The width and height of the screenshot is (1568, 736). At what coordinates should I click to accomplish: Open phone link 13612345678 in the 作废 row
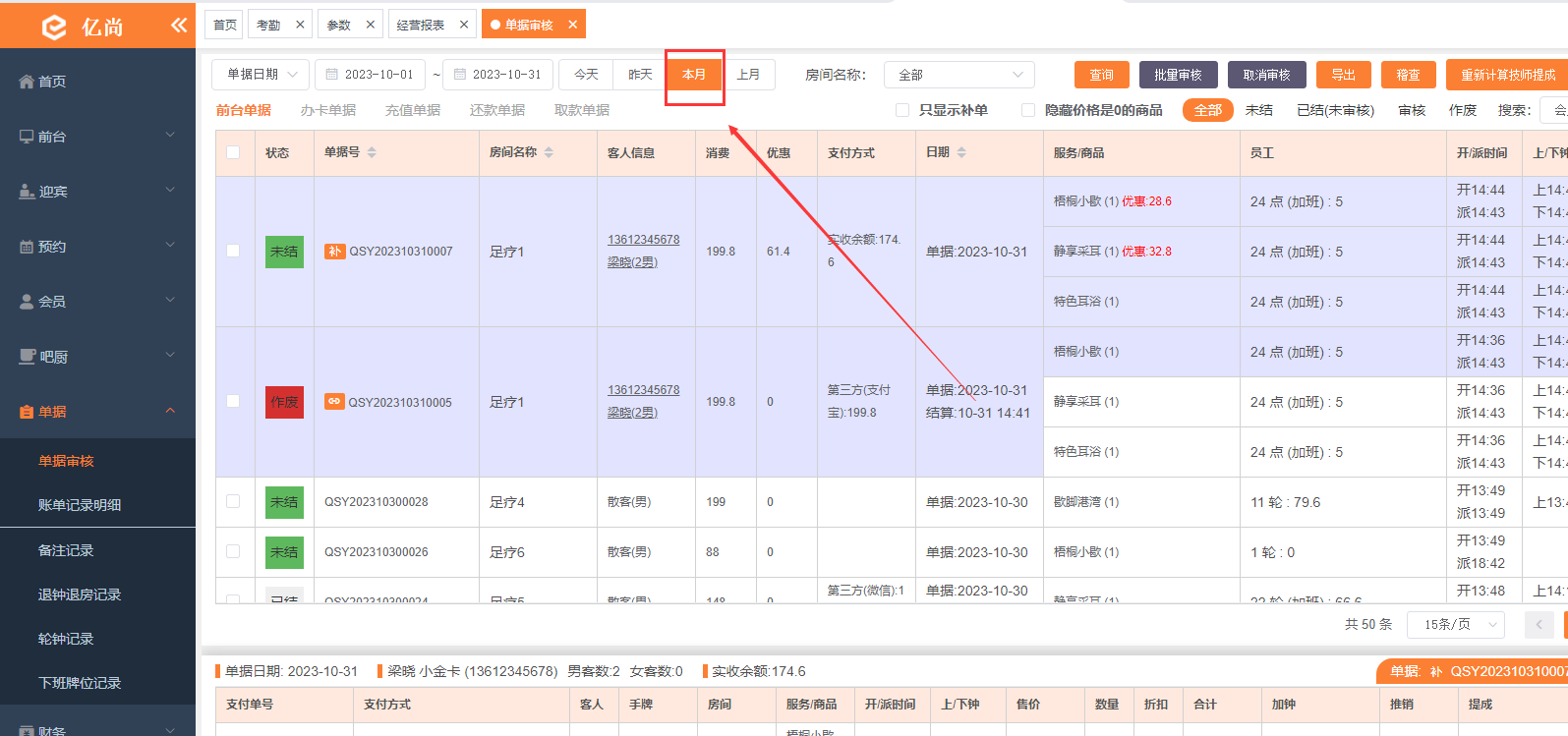coord(643,390)
